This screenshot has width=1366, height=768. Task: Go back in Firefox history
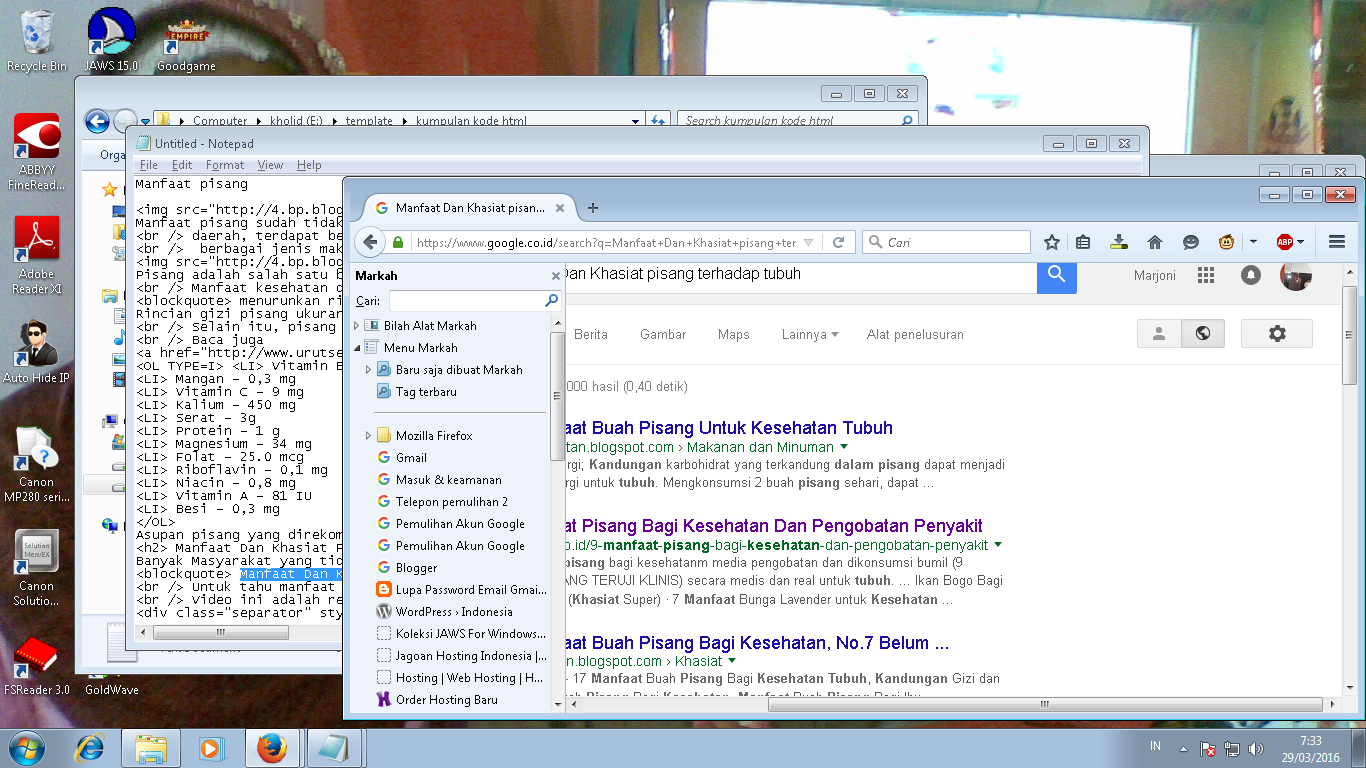(x=371, y=242)
